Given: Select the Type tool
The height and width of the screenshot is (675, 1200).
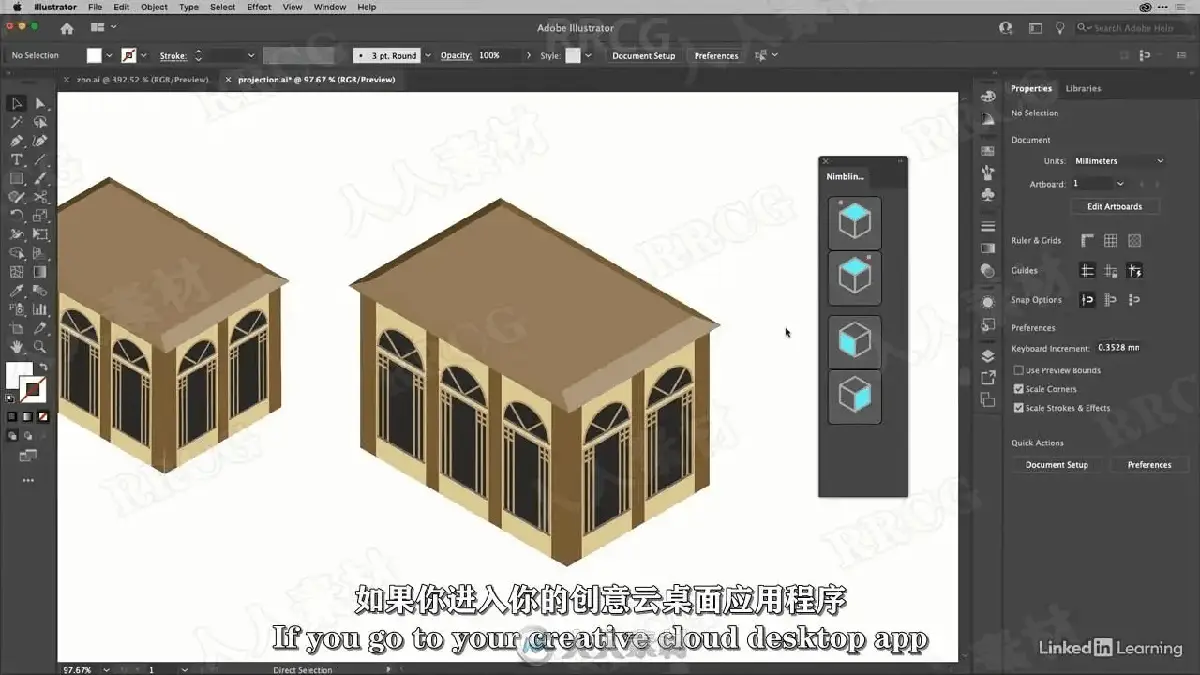Looking at the screenshot, I should 17,160.
